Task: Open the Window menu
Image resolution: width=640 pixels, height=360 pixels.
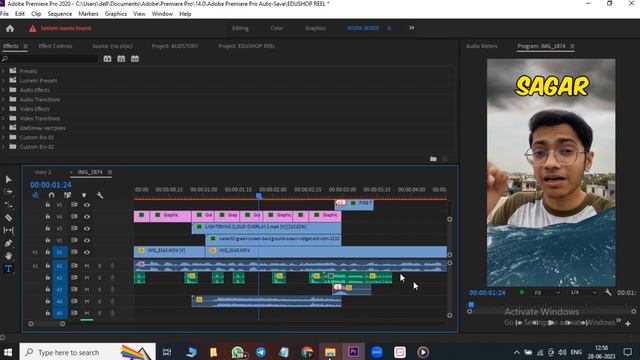Action: pos(162,14)
